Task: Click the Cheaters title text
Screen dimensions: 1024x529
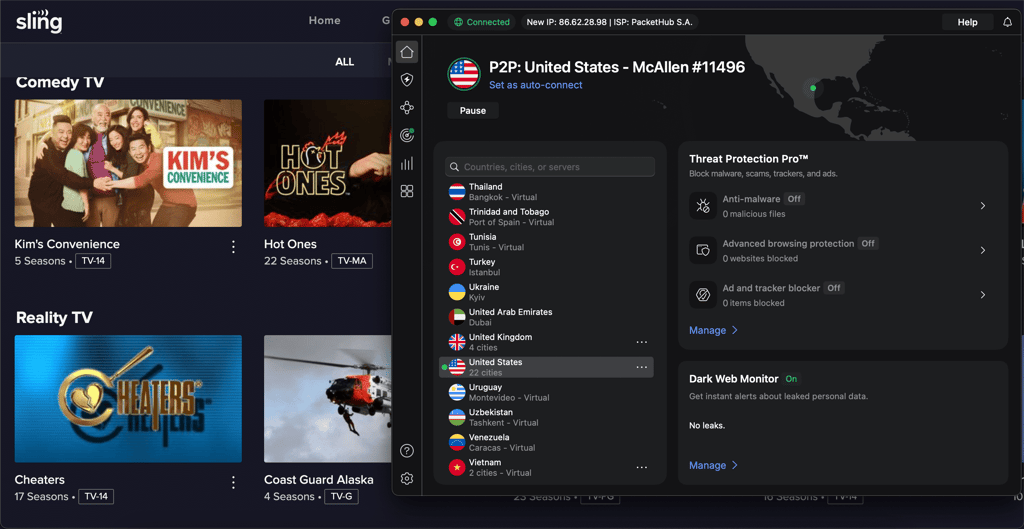Action: pyautogui.click(x=40, y=480)
